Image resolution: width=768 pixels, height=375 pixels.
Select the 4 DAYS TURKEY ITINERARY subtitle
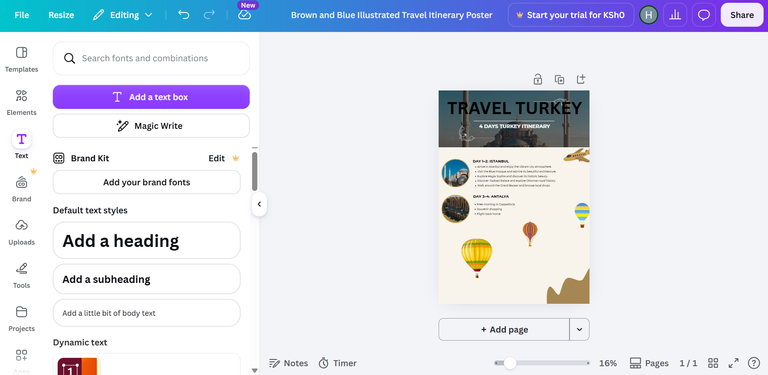(514, 126)
